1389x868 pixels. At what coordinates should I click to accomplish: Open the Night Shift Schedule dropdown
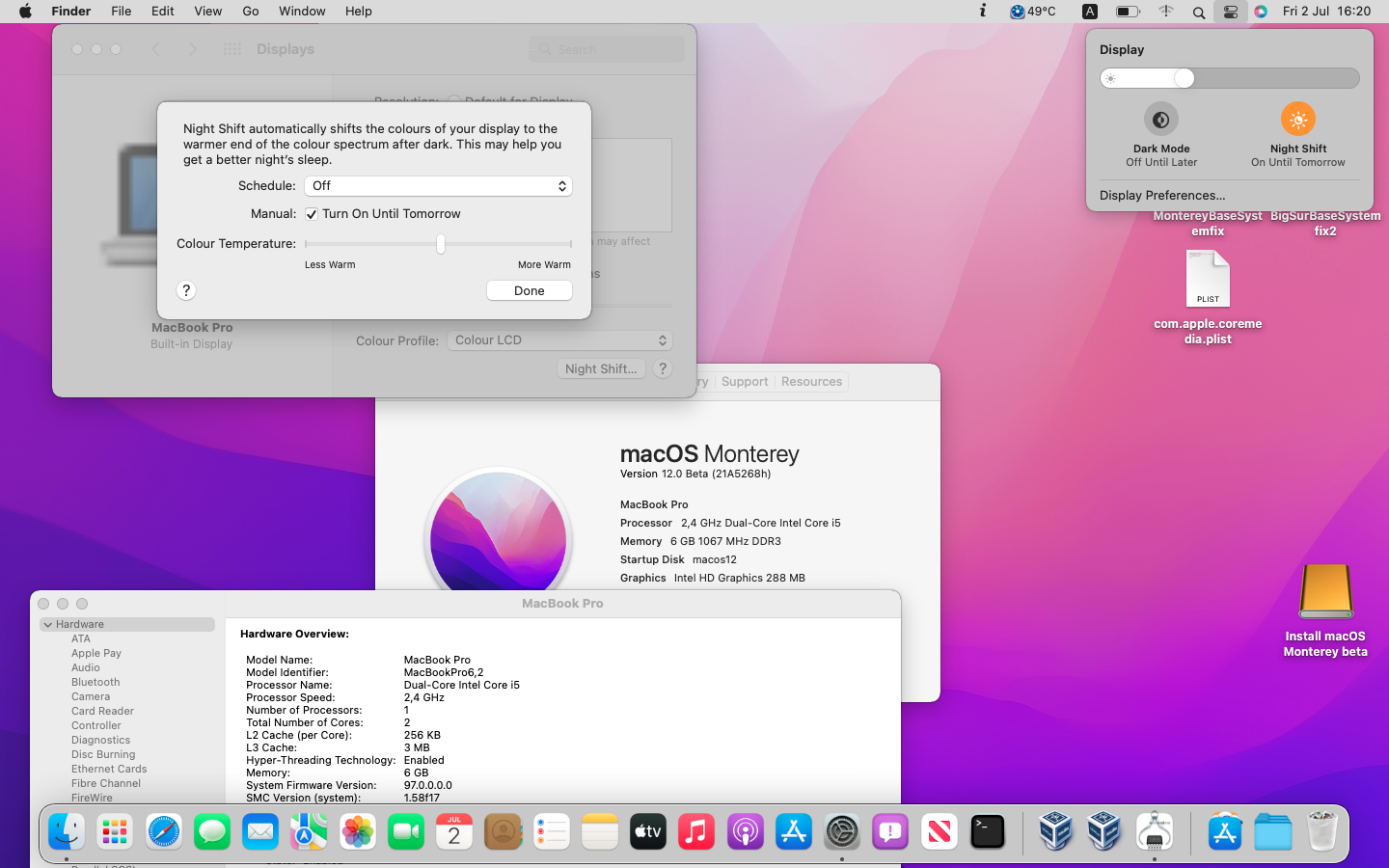pos(438,186)
